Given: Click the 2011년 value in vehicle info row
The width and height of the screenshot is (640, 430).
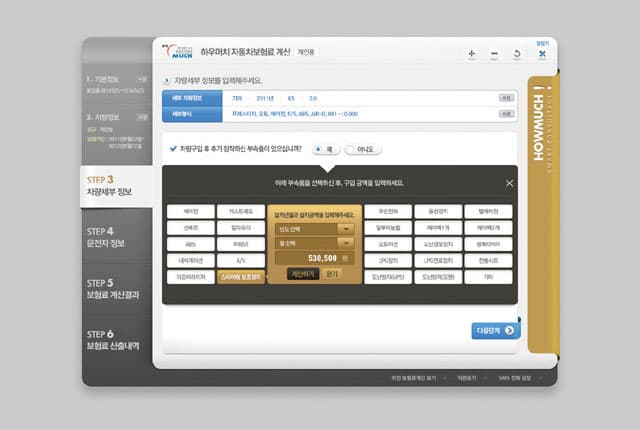Looking at the screenshot, I should pos(265,98).
